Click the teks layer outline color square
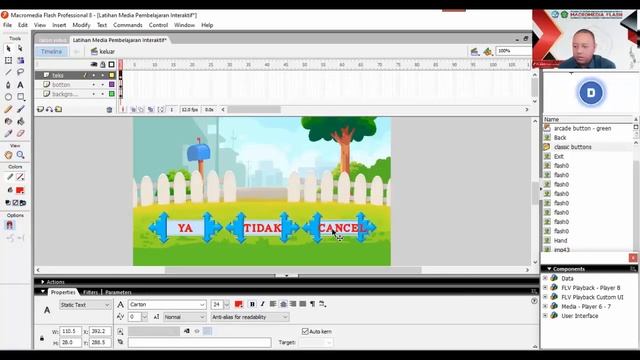The width and height of the screenshot is (640, 360). (111, 75)
